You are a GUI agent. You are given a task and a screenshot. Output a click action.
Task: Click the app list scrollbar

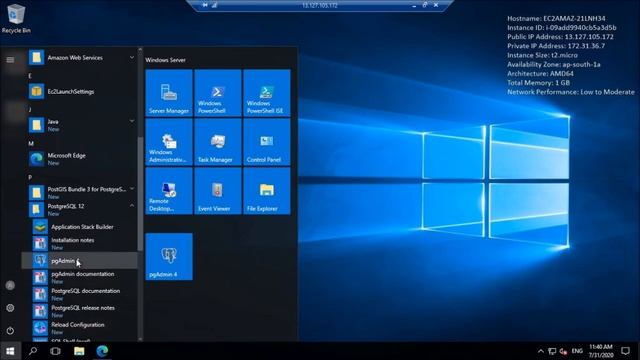(140, 194)
